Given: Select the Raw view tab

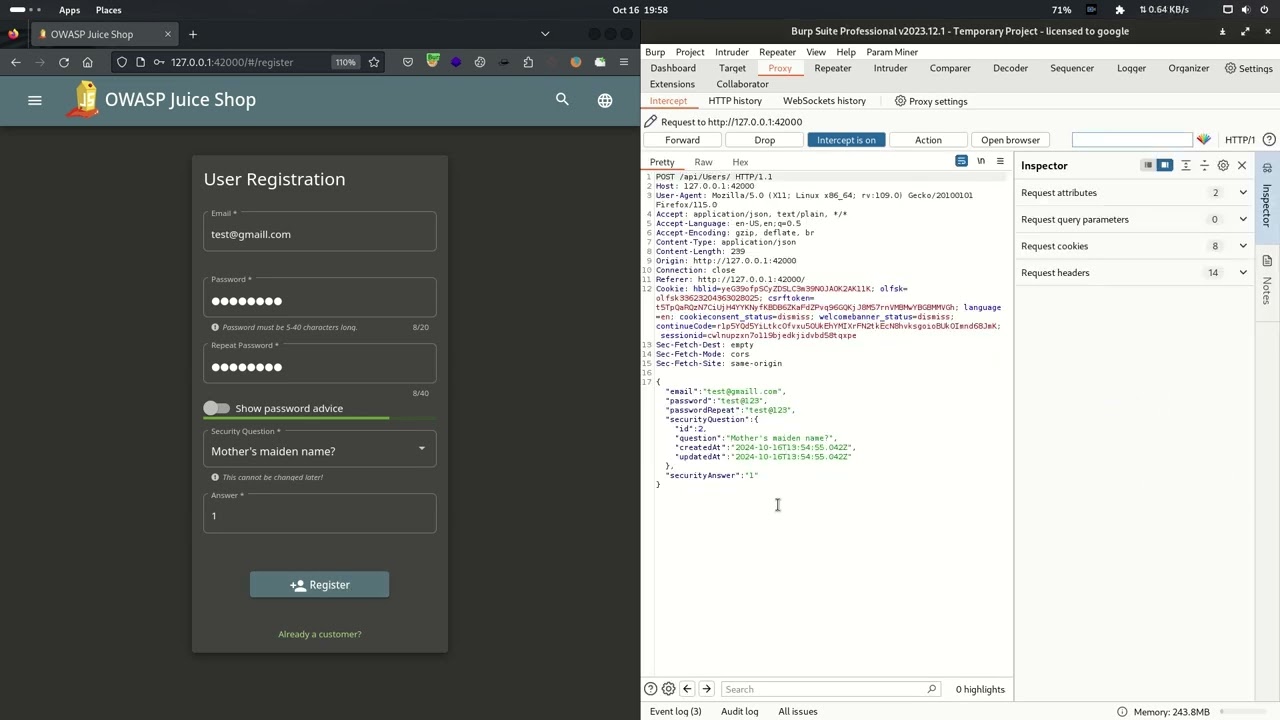Looking at the screenshot, I should coord(704,162).
